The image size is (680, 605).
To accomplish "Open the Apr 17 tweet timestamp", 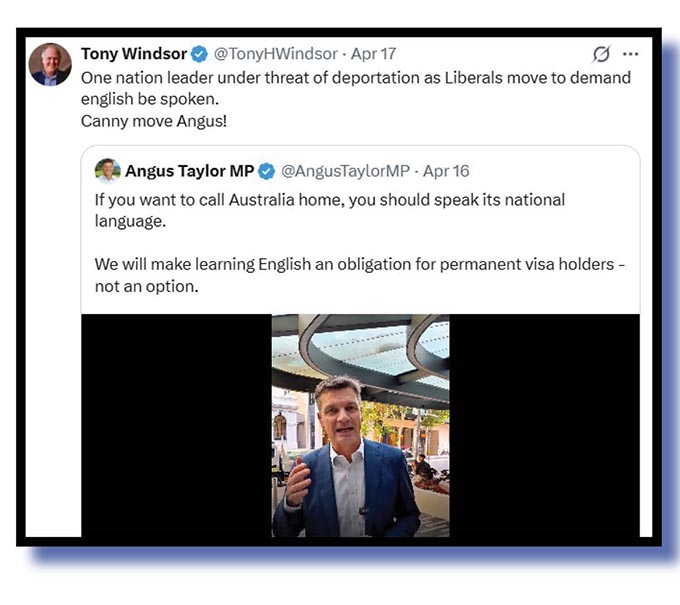I will pyautogui.click(x=372, y=54).
